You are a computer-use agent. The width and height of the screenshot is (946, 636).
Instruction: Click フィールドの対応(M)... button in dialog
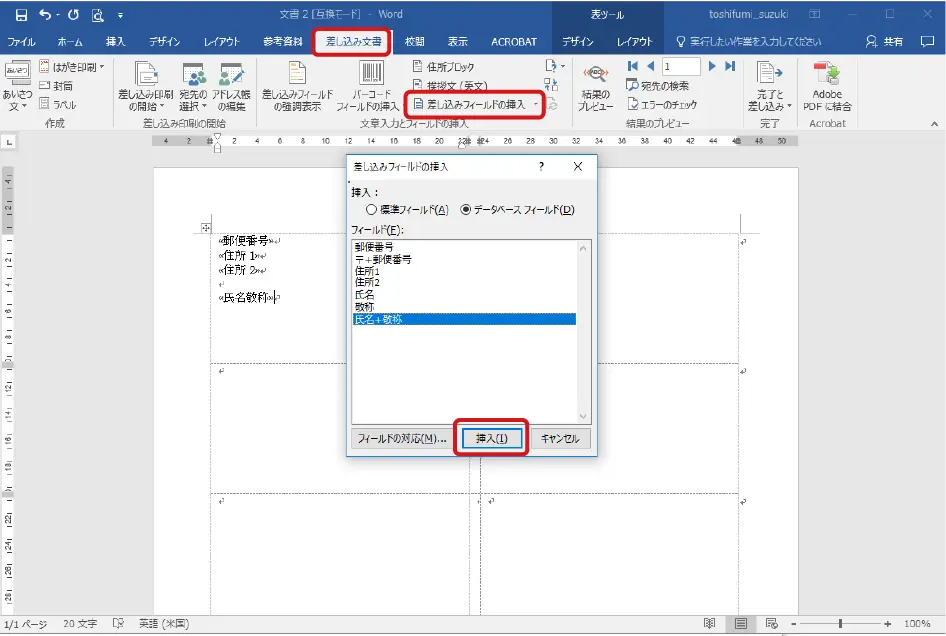(402, 438)
